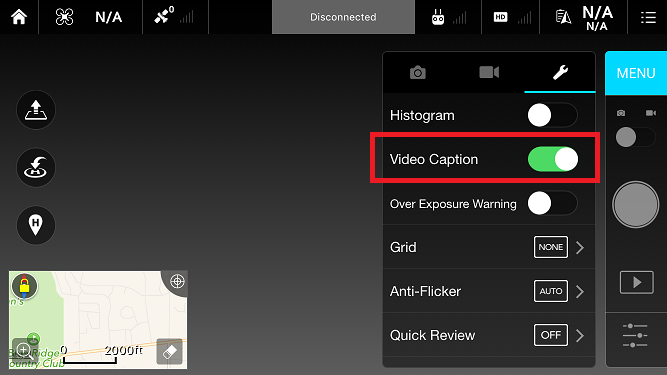
Task: Tap the auto takeoff icon
Action: pos(36,110)
